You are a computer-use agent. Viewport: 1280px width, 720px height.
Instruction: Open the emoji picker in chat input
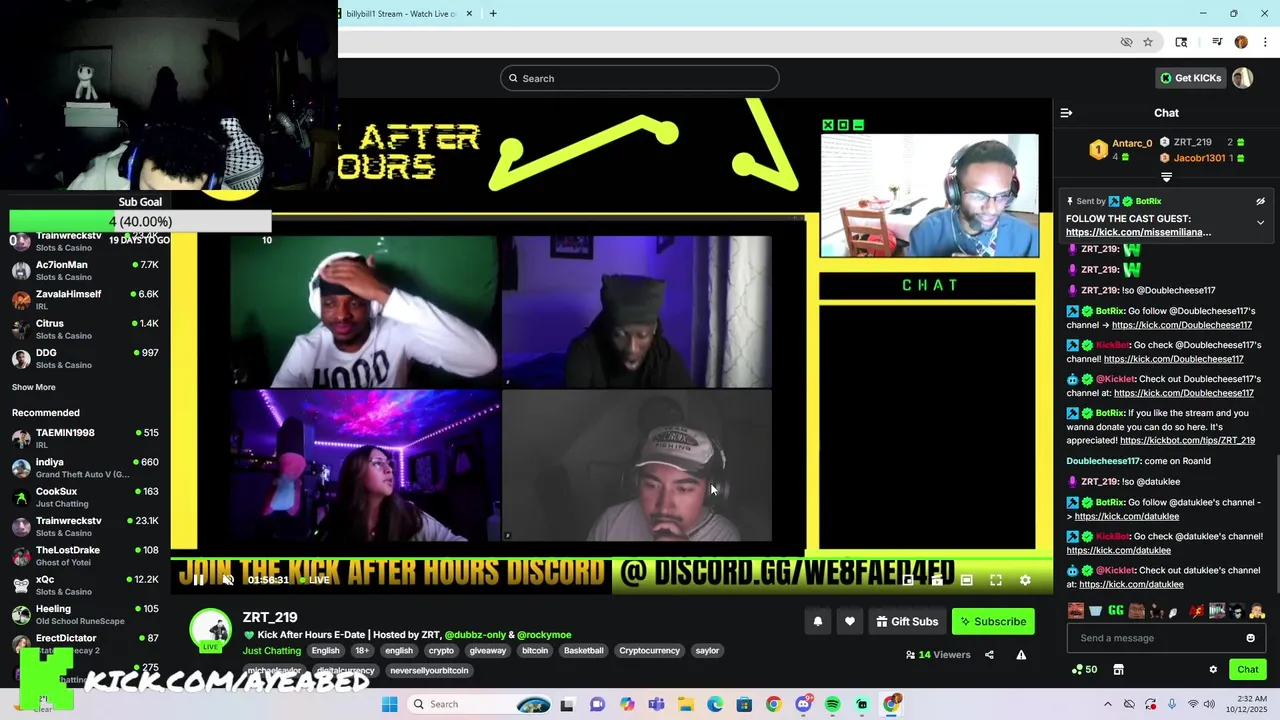coord(1250,638)
